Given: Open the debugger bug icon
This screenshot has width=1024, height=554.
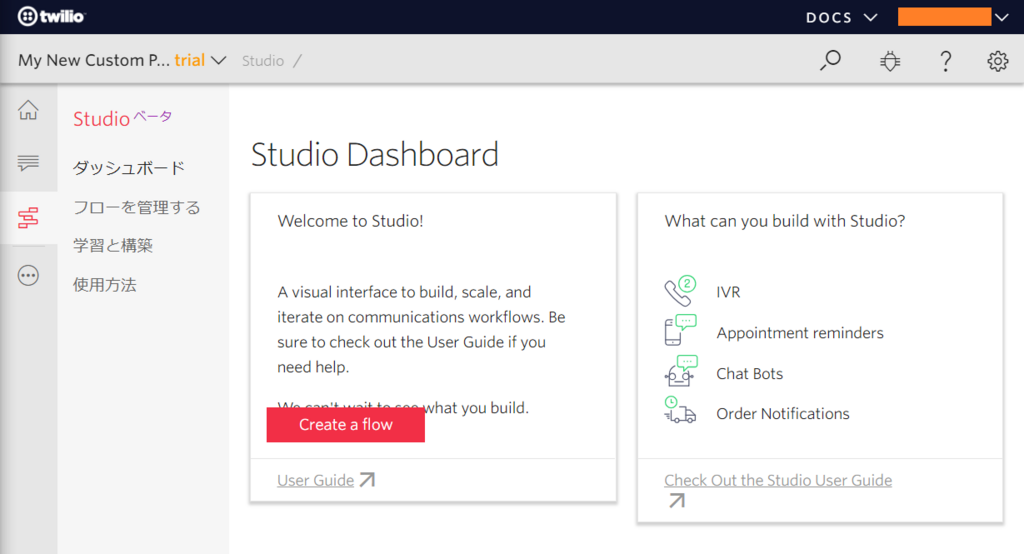Looking at the screenshot, I should click(889, 61).
